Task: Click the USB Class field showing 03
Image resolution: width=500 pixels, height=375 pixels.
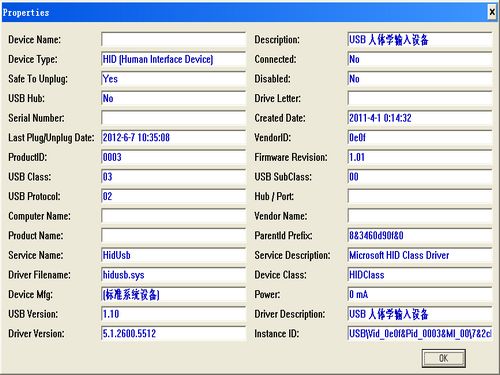Action: (x=173, y=177)
